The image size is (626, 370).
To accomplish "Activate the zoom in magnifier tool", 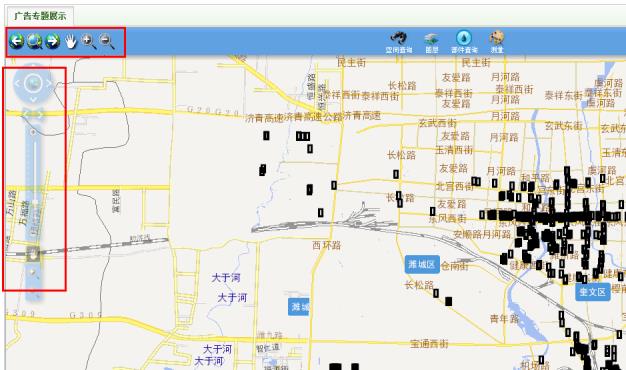I will pos(89,42).
